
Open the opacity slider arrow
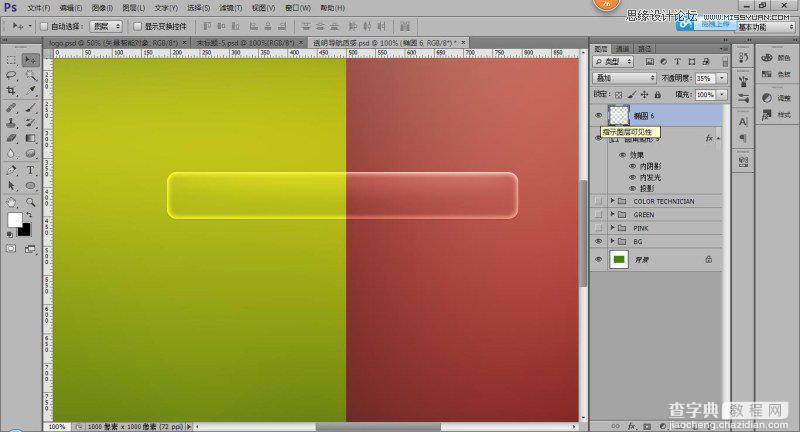coord(722,78)
